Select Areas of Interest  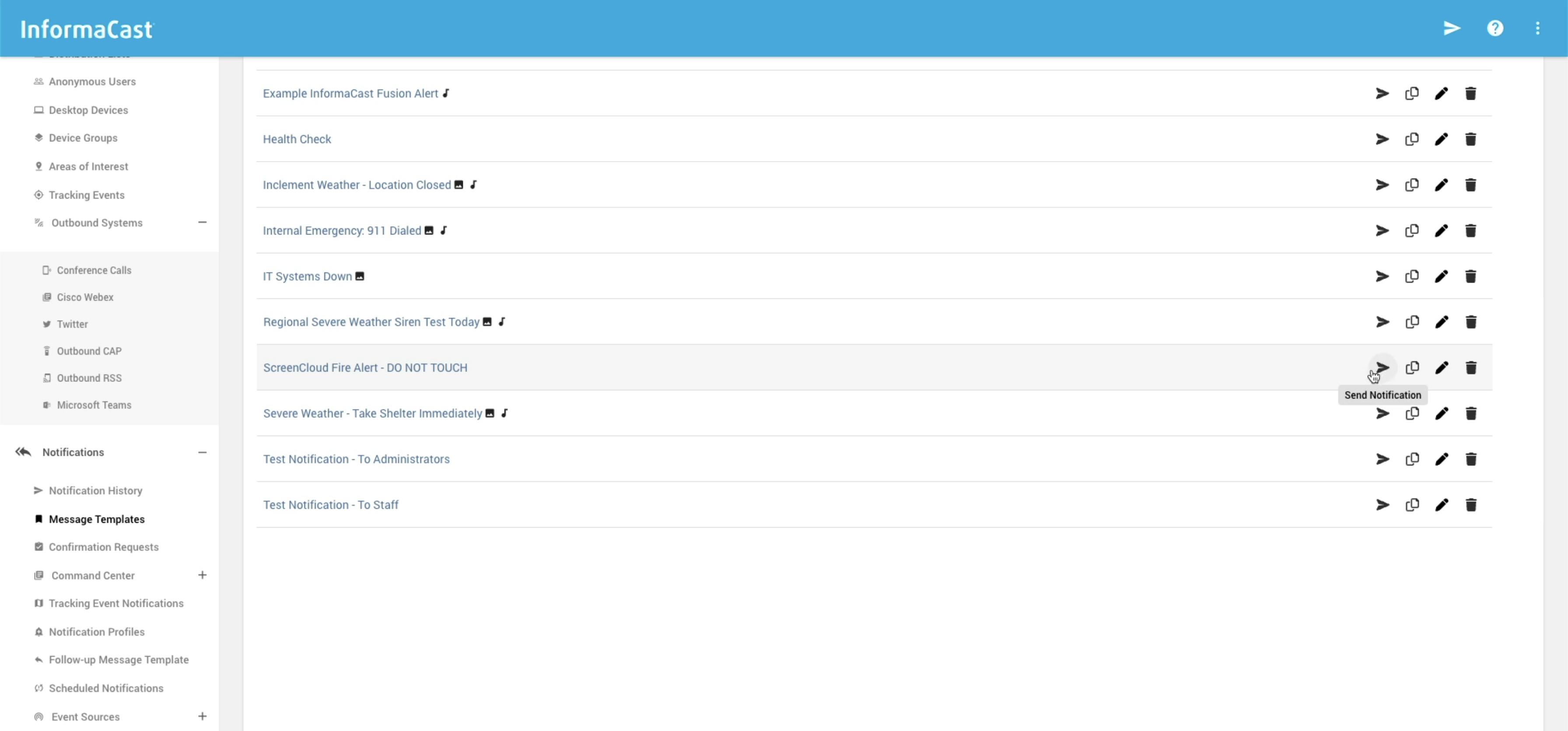88,167
